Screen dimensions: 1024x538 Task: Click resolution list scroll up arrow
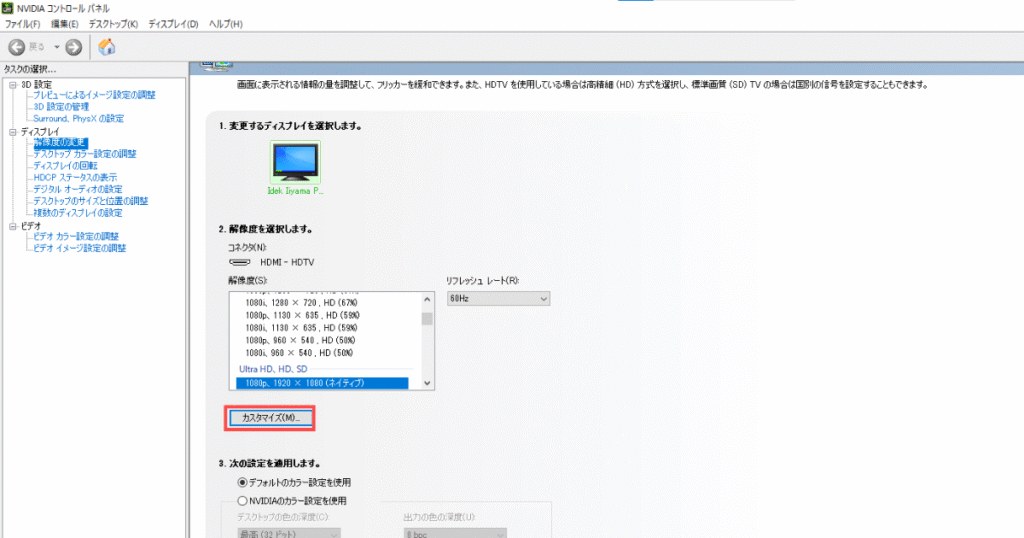click(427, 299)
